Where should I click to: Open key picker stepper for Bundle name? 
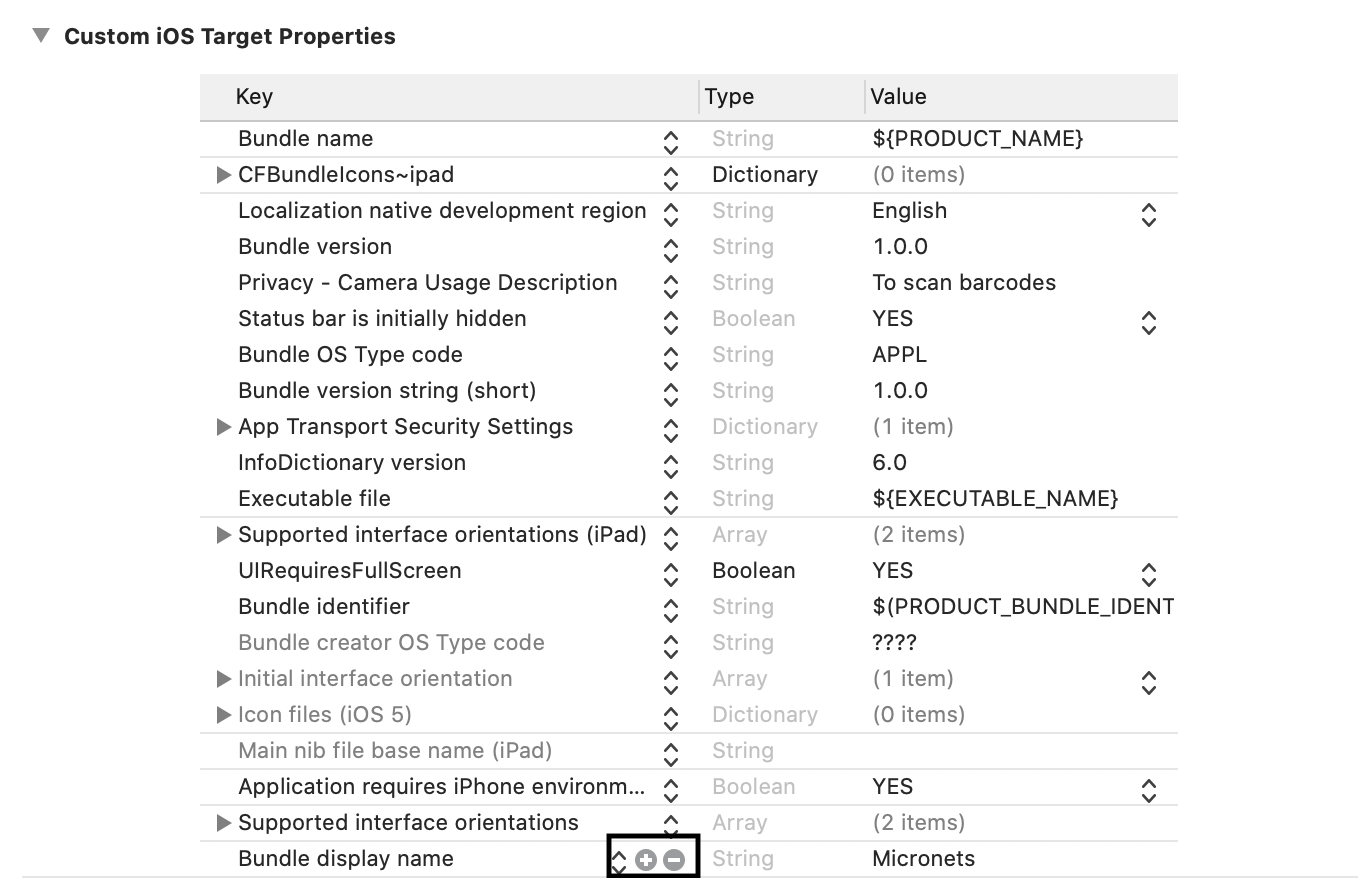(671, 142)
